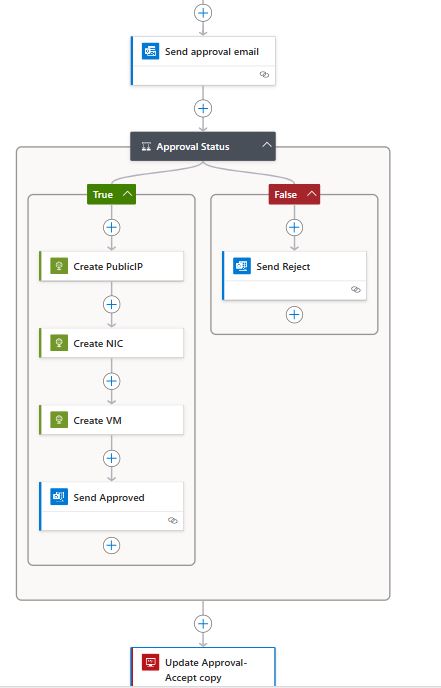Viewport: 441px width, 688px height.
Task: Click the Azure icon on Create VM
Action: tap(59, 420)
